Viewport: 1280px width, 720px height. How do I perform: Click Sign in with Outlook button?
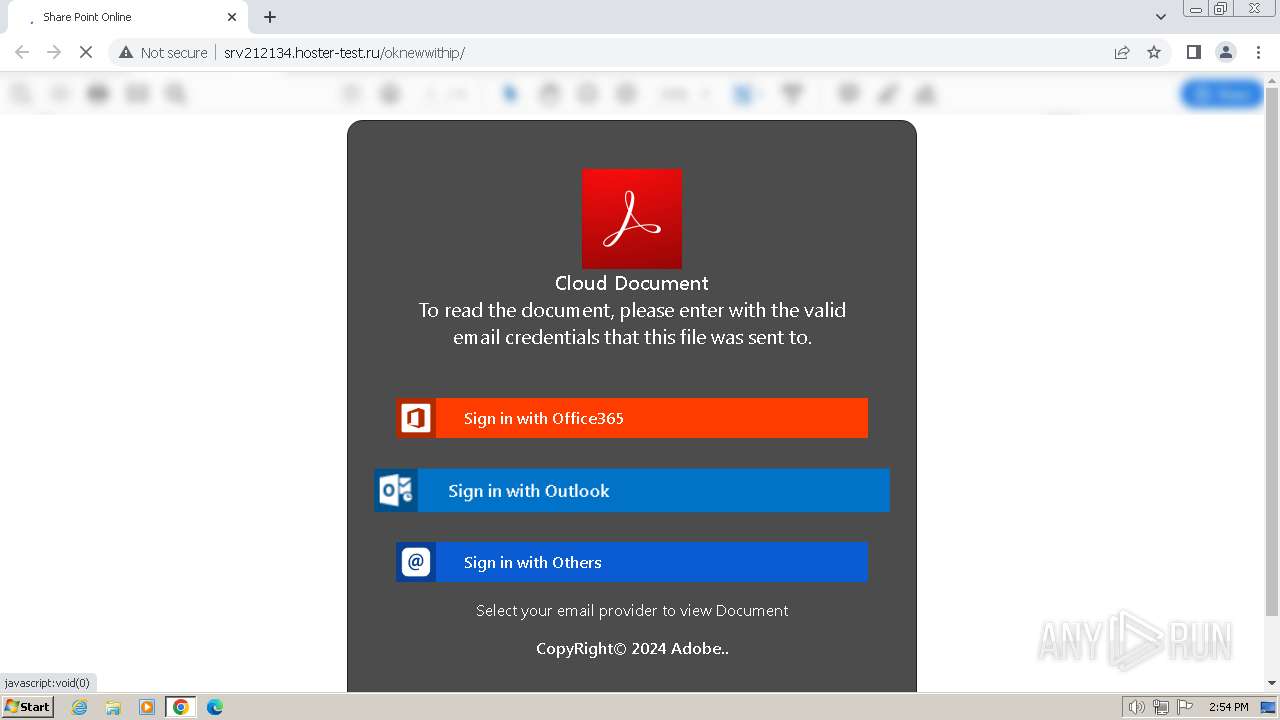click(631, 491)
